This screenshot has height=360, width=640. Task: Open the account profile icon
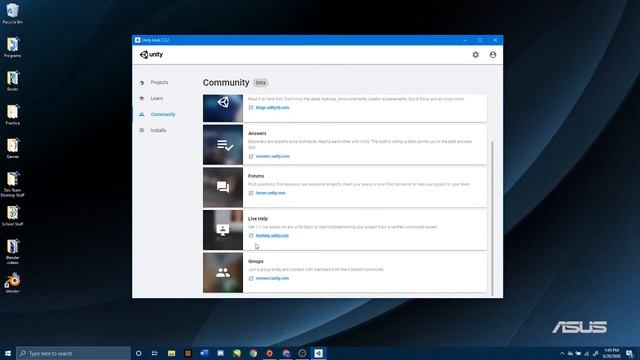(493, 55)
